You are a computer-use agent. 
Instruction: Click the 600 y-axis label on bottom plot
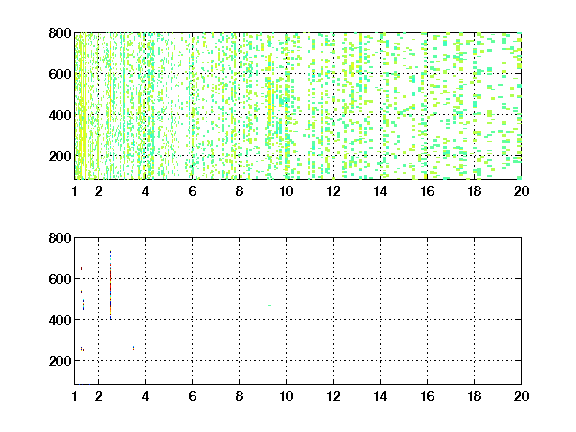(x=60, y=279)
